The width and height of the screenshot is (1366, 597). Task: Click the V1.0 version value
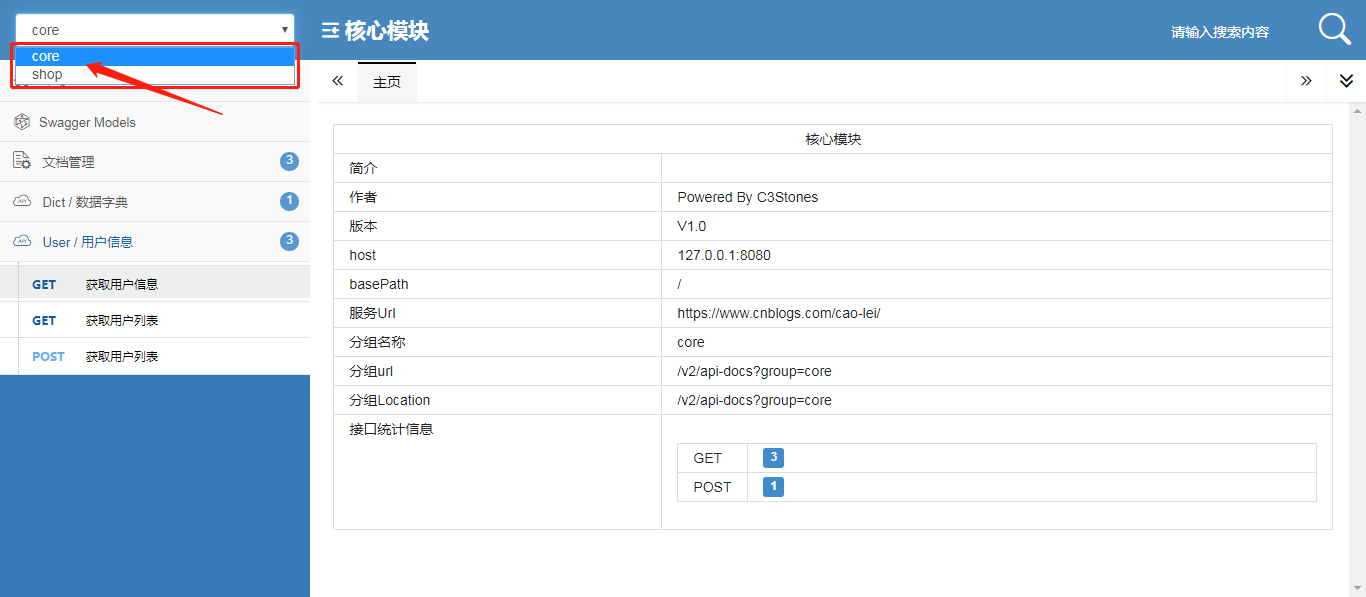click(x=692, y=226)
